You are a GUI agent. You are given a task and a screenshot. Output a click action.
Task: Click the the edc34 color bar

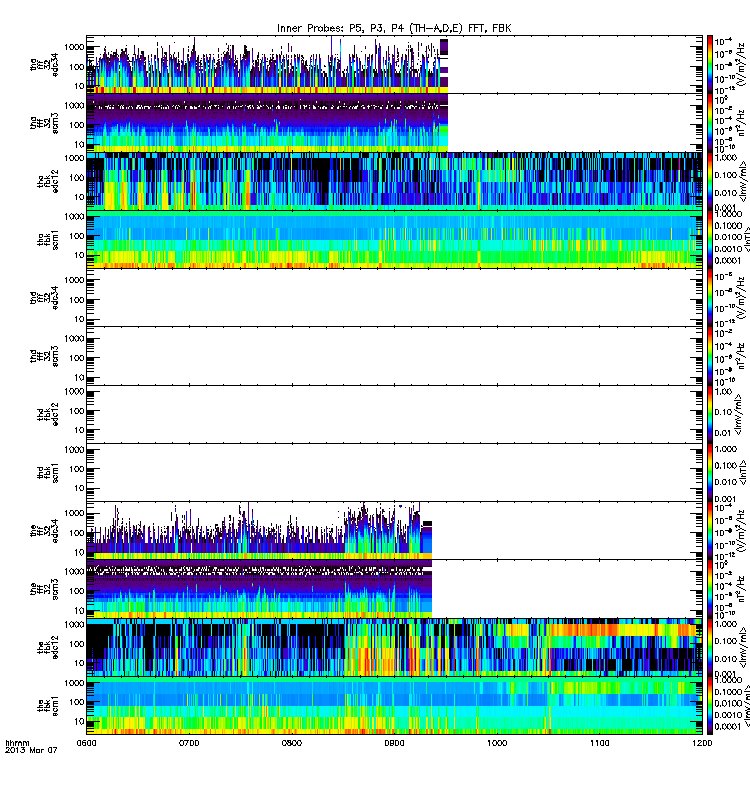710,531
